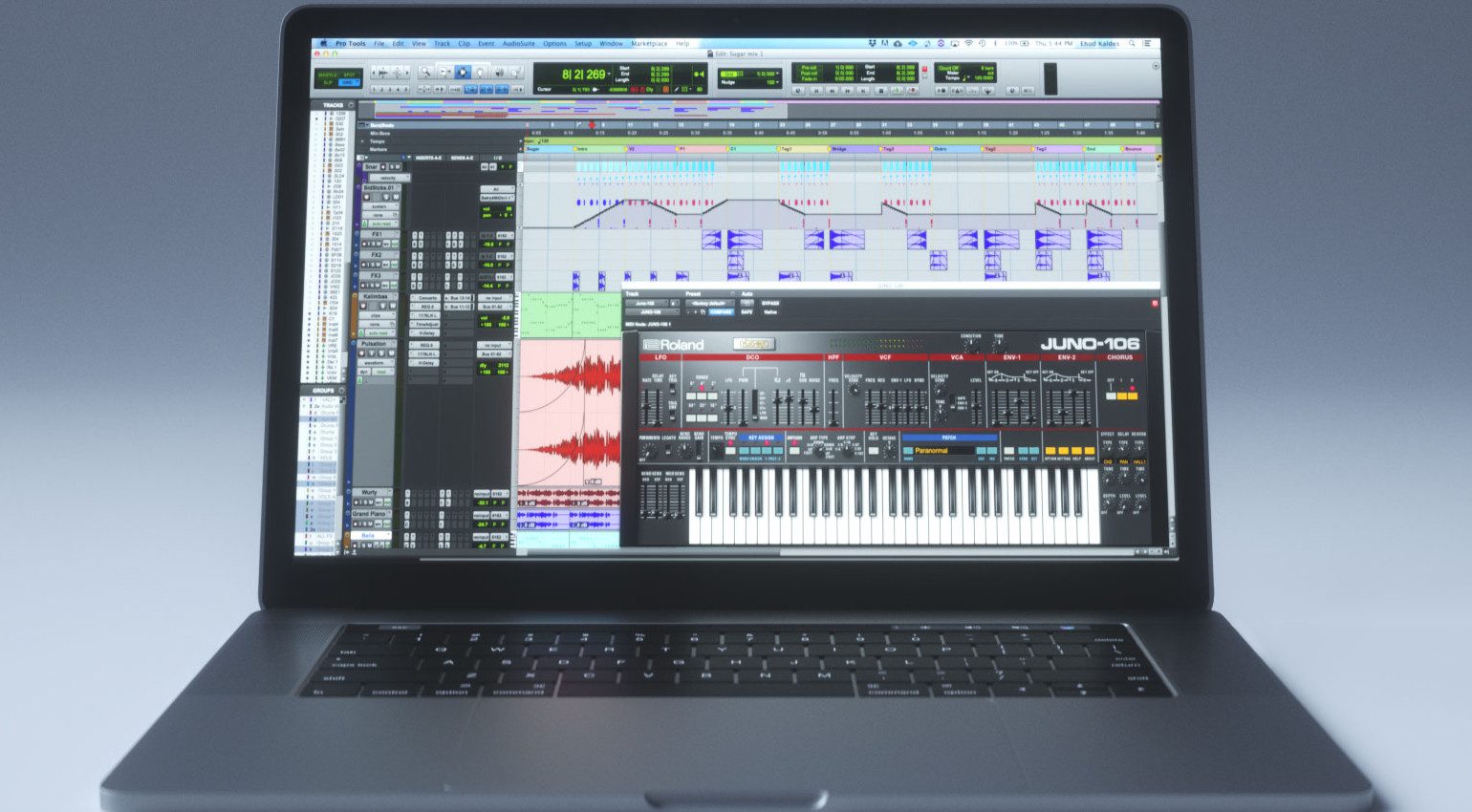Click the transport Fast Forward button
This screenshot has width=1472, height=812.
[x=848, y=91]
